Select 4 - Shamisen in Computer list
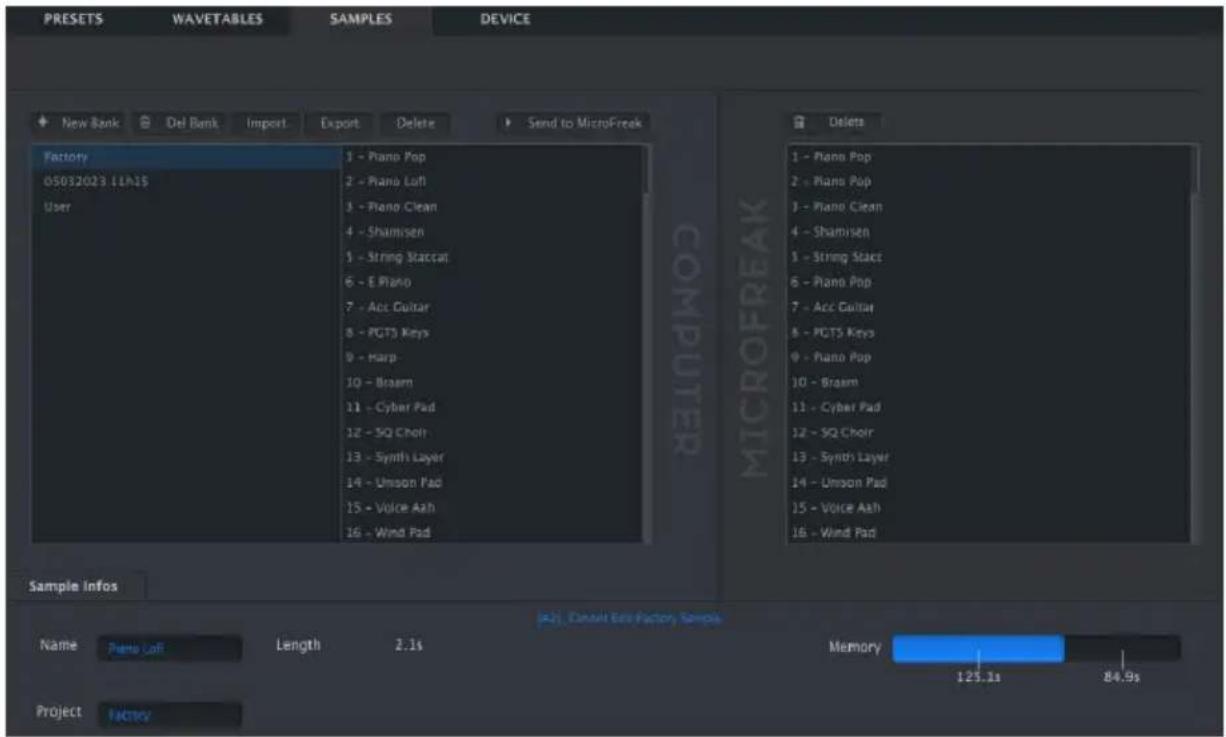 [x=491, y=232]
